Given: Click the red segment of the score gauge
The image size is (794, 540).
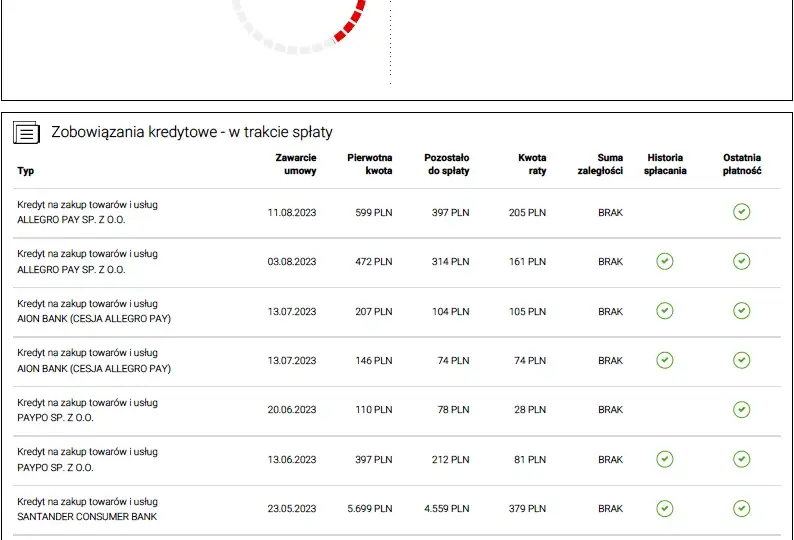Looking at the screenshot, I should pos(351,21).
